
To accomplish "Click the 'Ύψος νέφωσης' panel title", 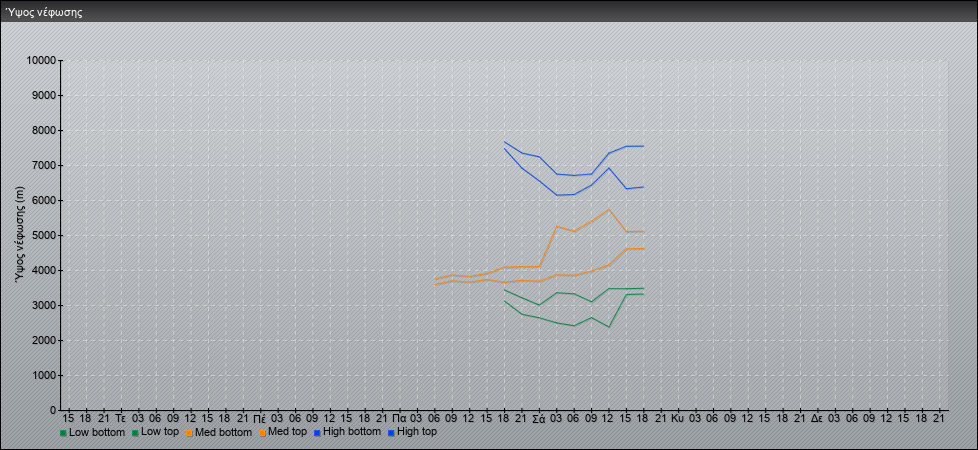I will click(44, 12).
